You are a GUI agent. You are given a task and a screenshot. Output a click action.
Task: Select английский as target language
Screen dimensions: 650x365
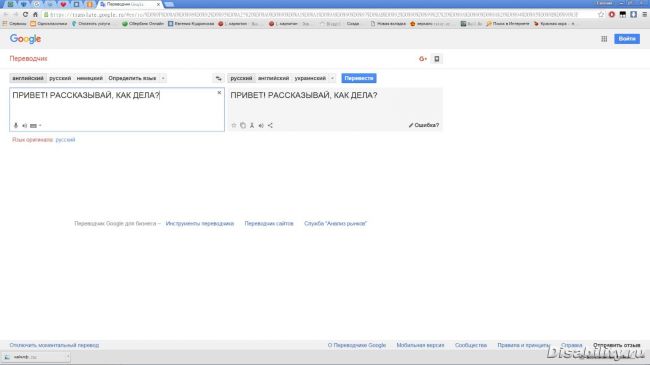pyautogui.click(x=273, y=78)
